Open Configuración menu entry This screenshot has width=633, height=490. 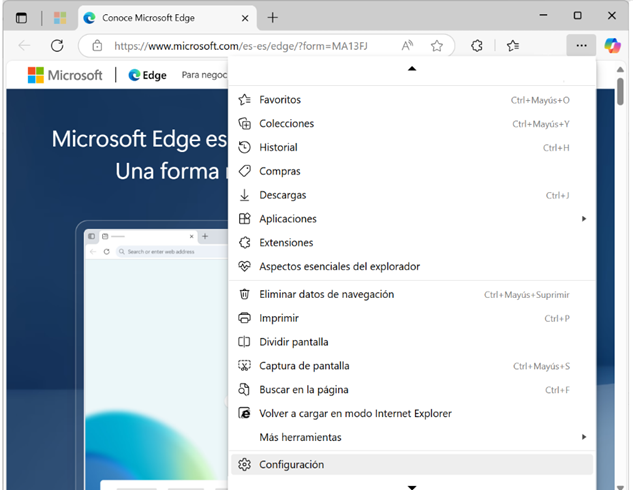tap(412, 465)
